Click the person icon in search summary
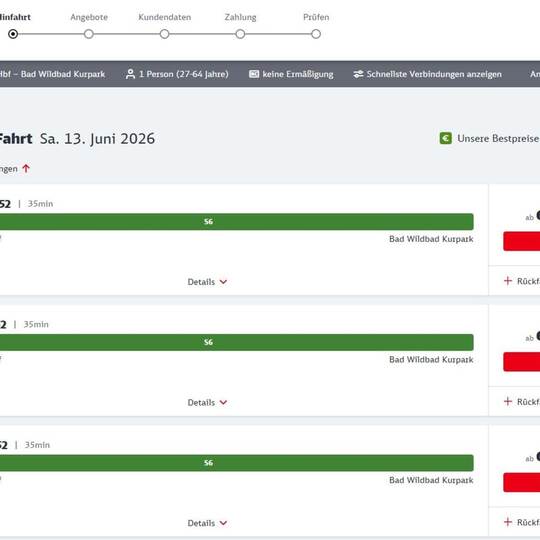 tap(131, 74)
